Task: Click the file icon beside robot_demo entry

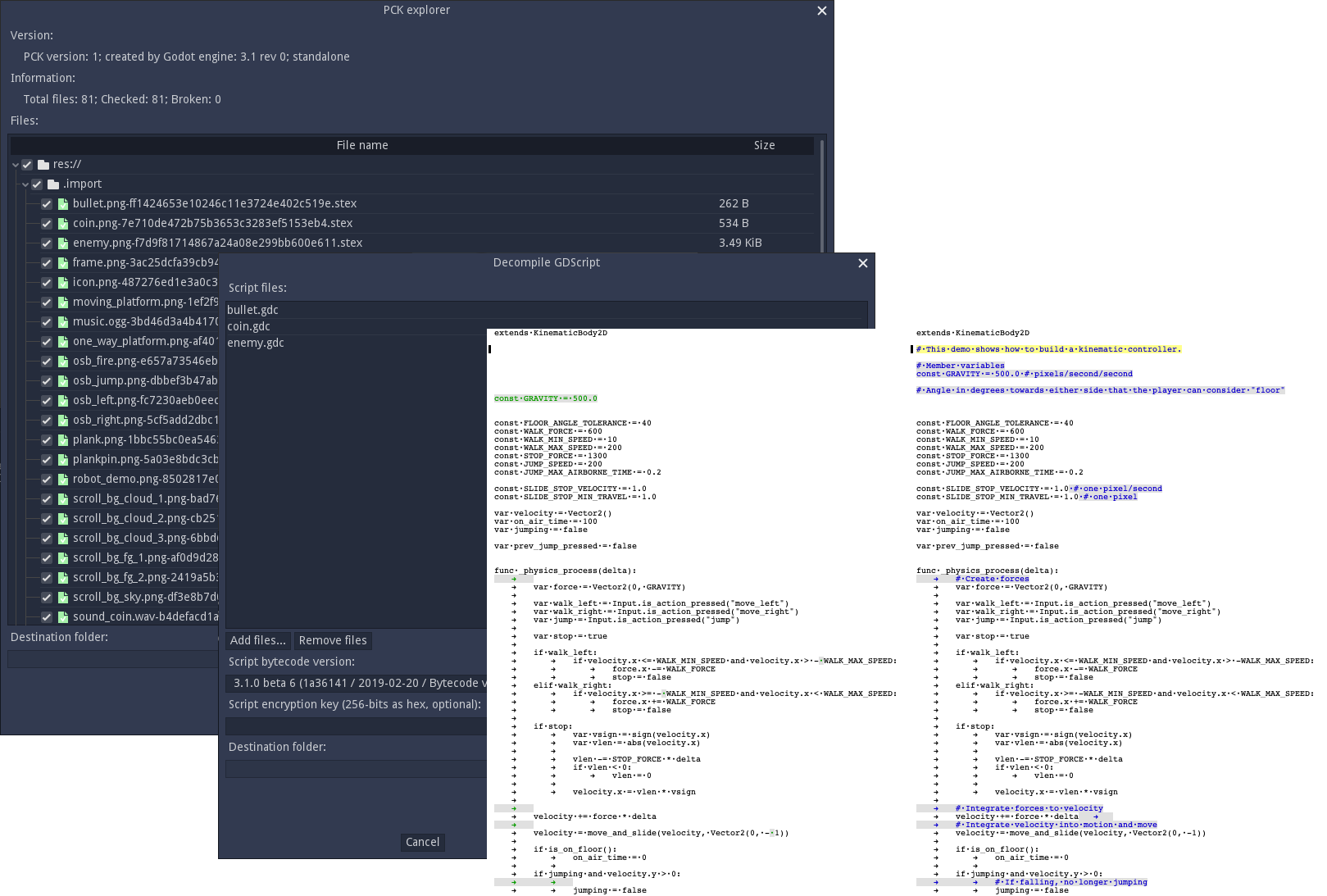Action: [63, 479]
